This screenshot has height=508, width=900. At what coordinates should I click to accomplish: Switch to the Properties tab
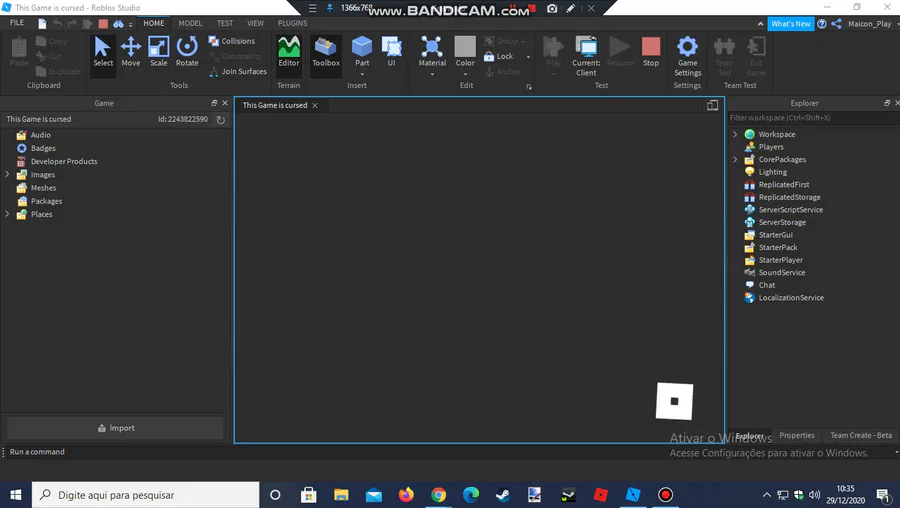tap(797, 435)
